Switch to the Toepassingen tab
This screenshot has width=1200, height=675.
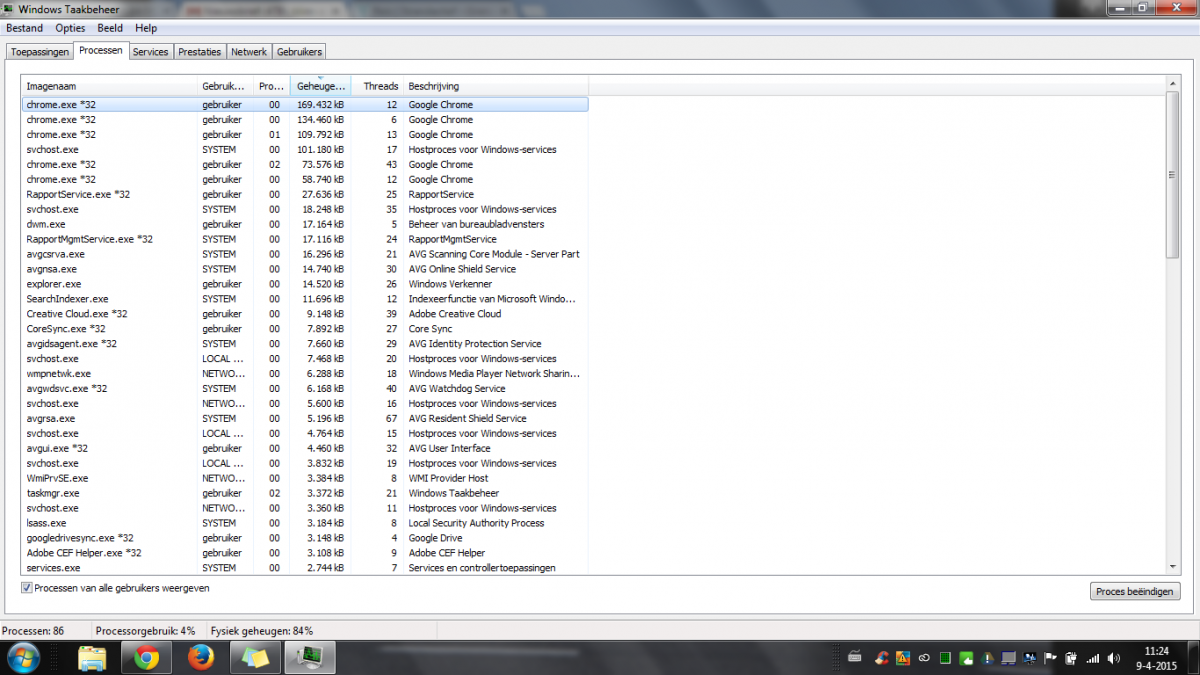pos(39,51)
